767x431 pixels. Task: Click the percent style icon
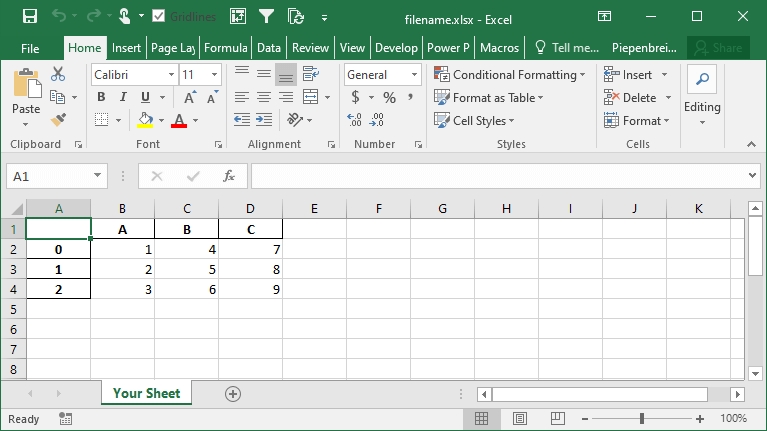click(389, 97)
